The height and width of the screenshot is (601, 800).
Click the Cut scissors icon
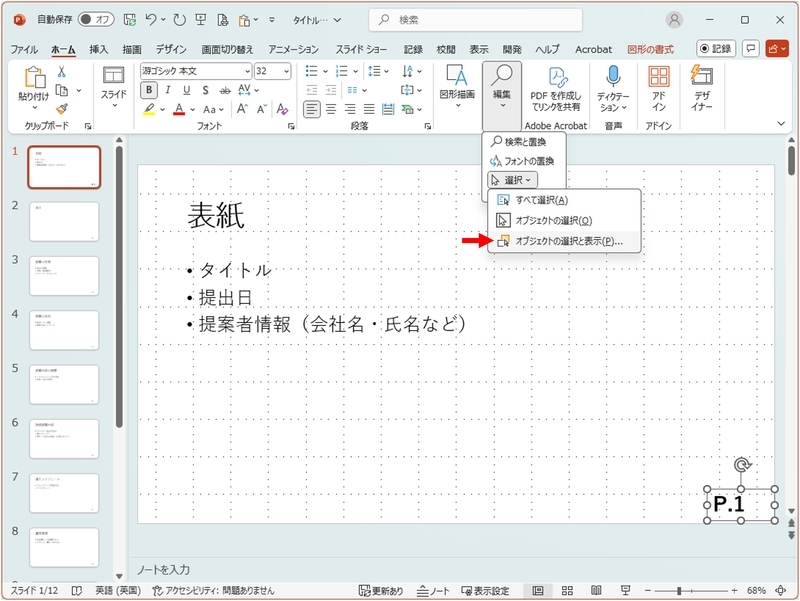coord(61,71)
